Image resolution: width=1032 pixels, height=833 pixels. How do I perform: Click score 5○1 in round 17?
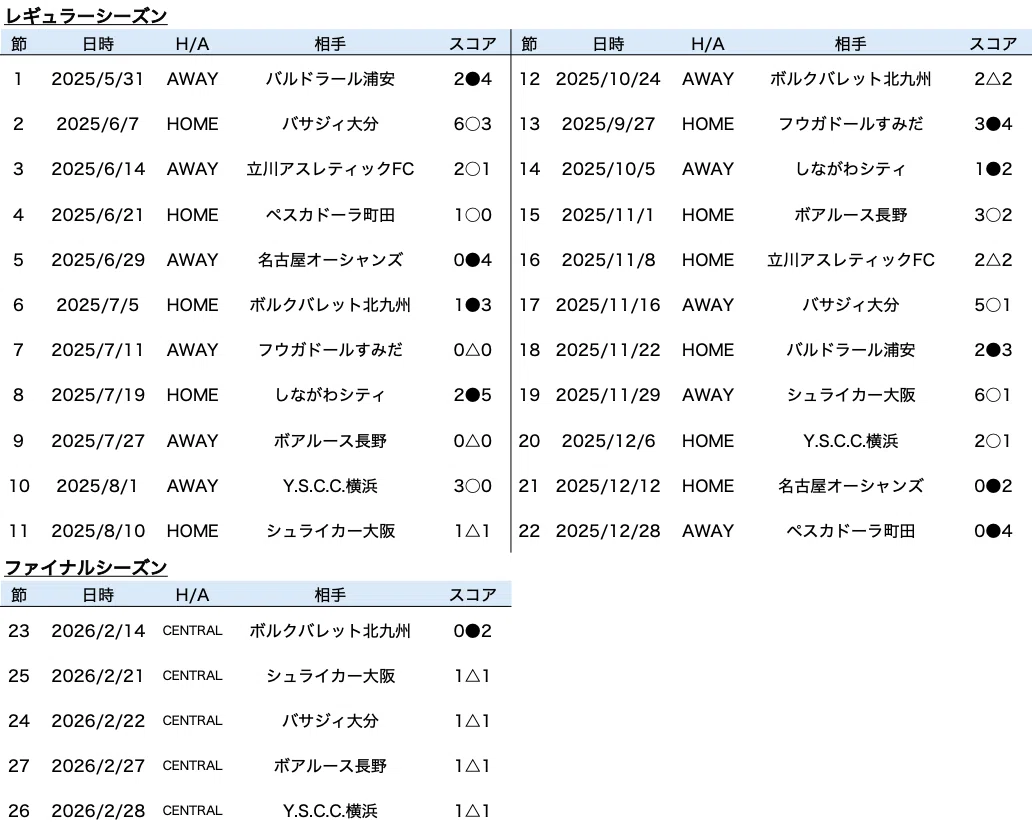click(x=993, y=305)
